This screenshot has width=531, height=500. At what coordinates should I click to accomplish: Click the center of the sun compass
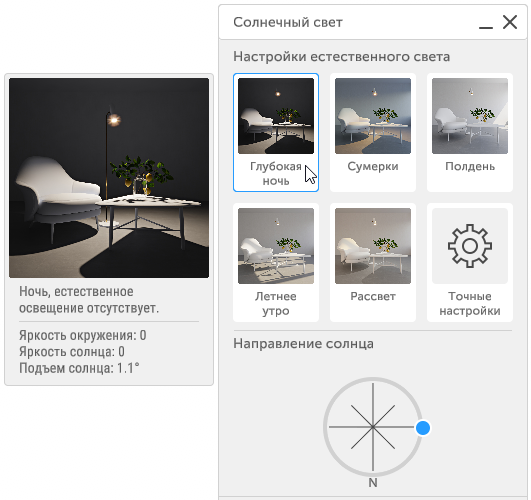373,427
